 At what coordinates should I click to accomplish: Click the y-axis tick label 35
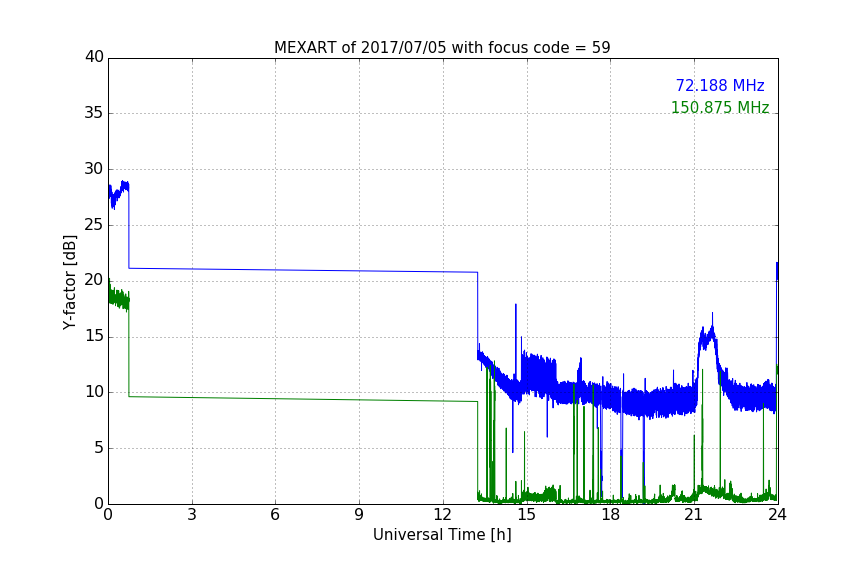[94, 113]
